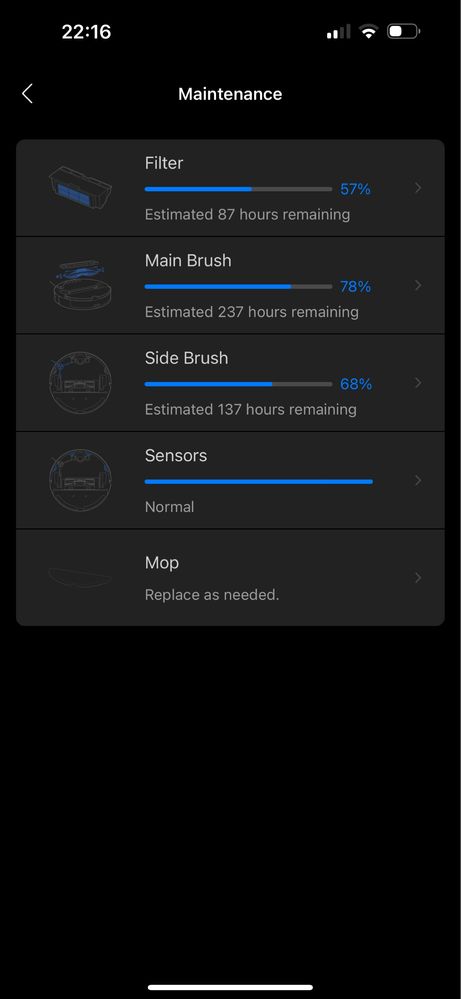Tap the Mop pad illustration icon

(80, 577)
